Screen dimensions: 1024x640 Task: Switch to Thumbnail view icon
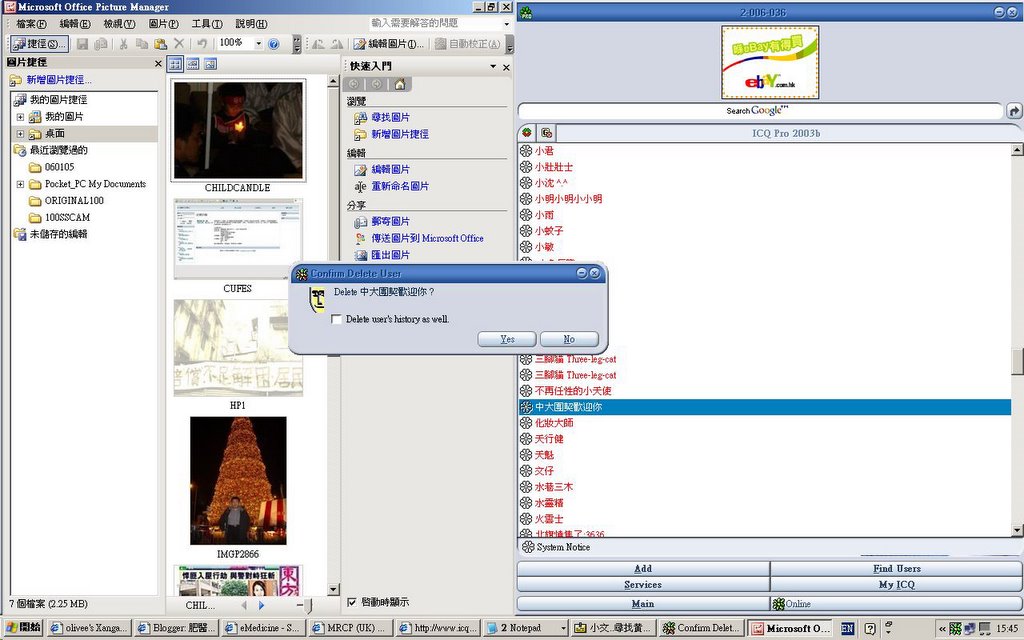point(175,63)
